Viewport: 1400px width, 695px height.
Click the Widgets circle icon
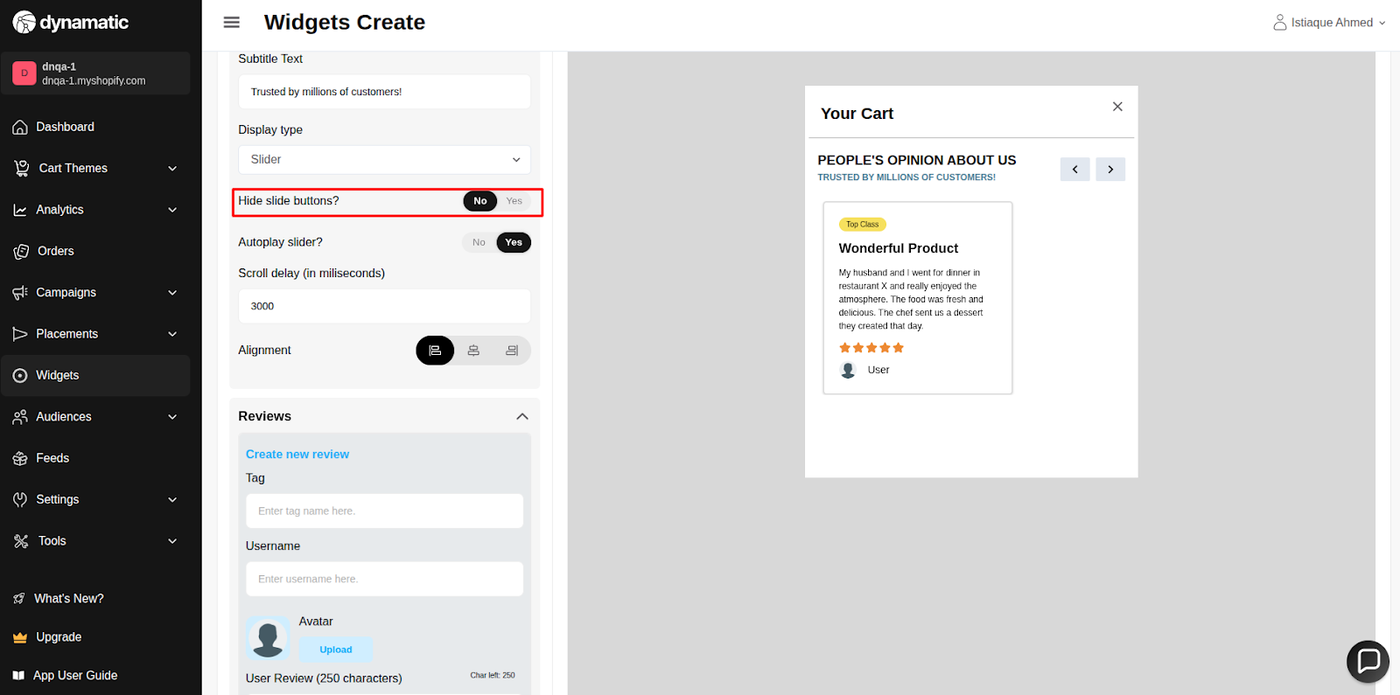pos(20,376)
